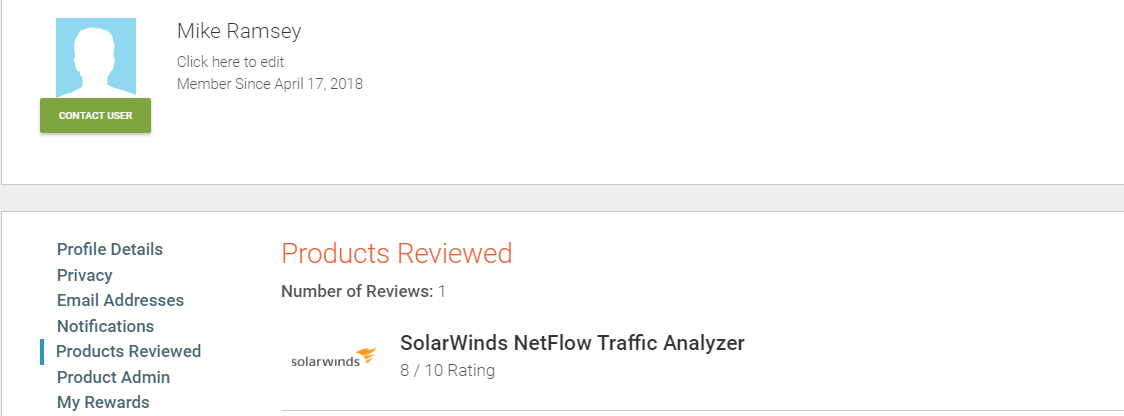Click the blue active marker beside Products Reviewed
The image size is (1124, 416).
coord(42,351)
